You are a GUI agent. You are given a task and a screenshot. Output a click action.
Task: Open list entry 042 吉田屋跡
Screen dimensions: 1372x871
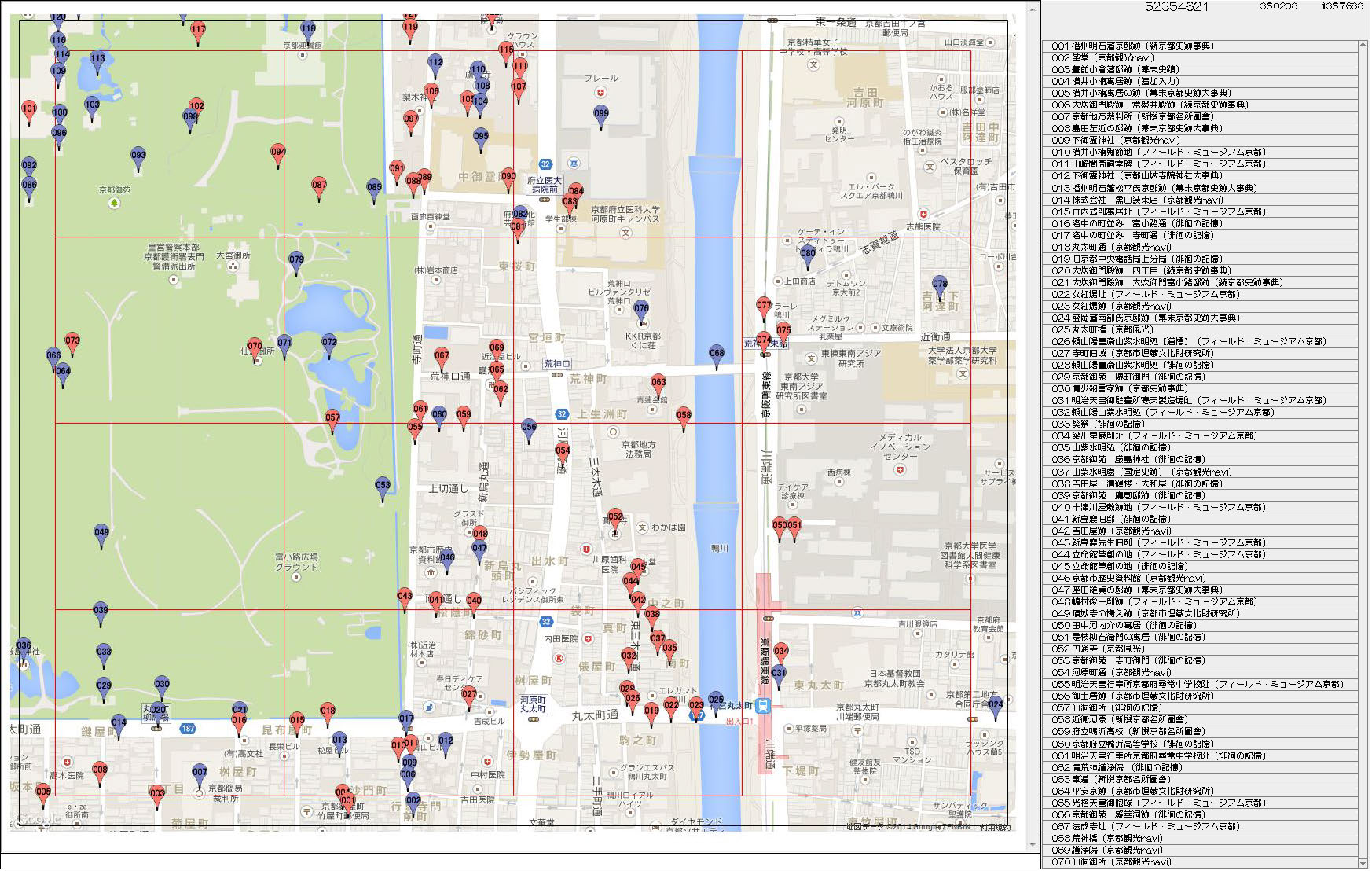[x=1201, y=531]
